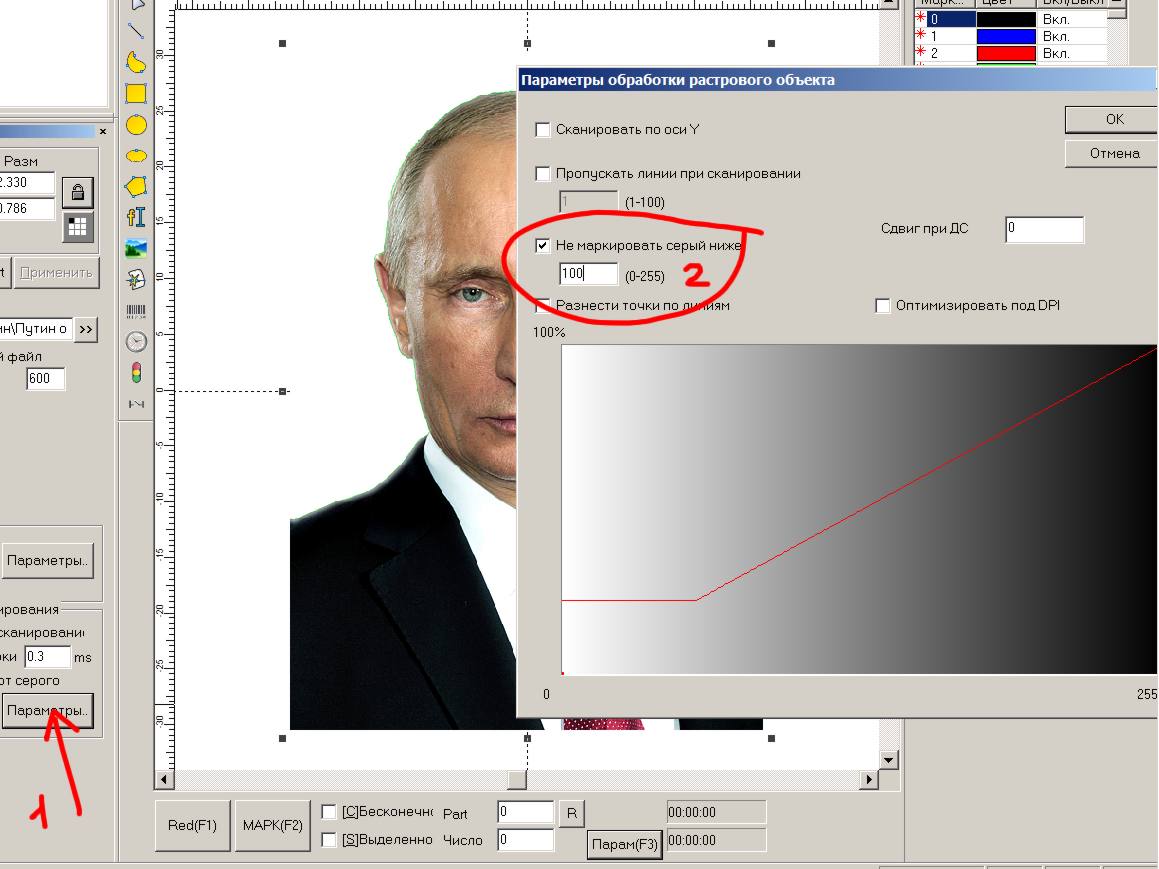Image resolution: width=1159 pixels, height=869 pixels.
Task: Enable 'Оптимизировать под DPI' checkbox
Action: pyautogui.click(x=882, y=306)
